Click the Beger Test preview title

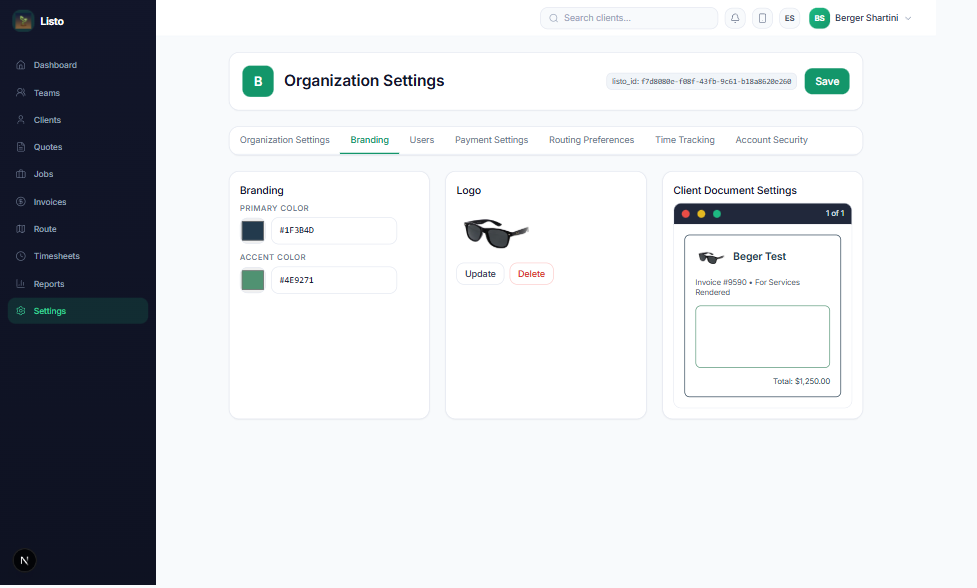[760, 257]
